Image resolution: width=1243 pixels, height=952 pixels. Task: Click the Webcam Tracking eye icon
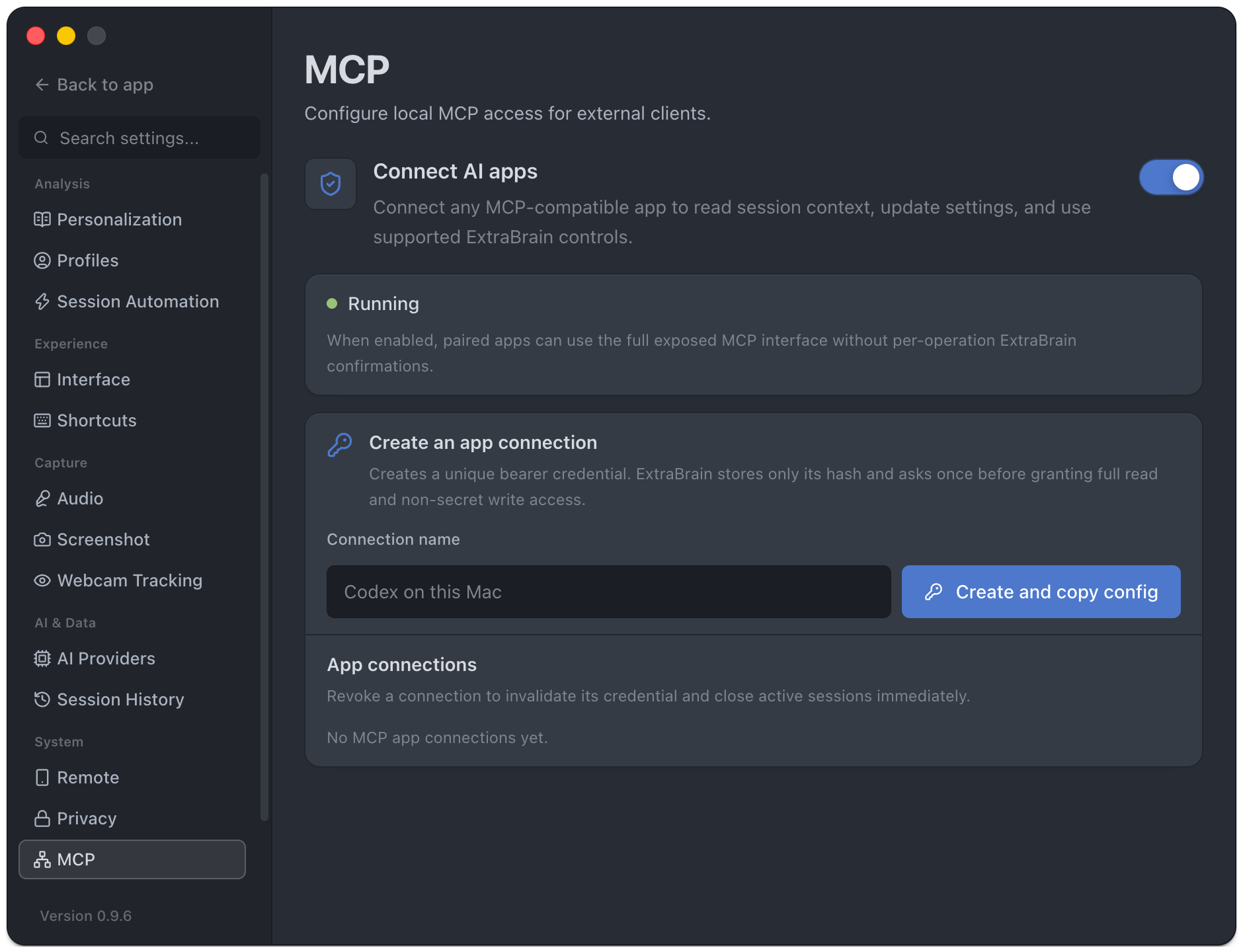[x=42, y=580]
